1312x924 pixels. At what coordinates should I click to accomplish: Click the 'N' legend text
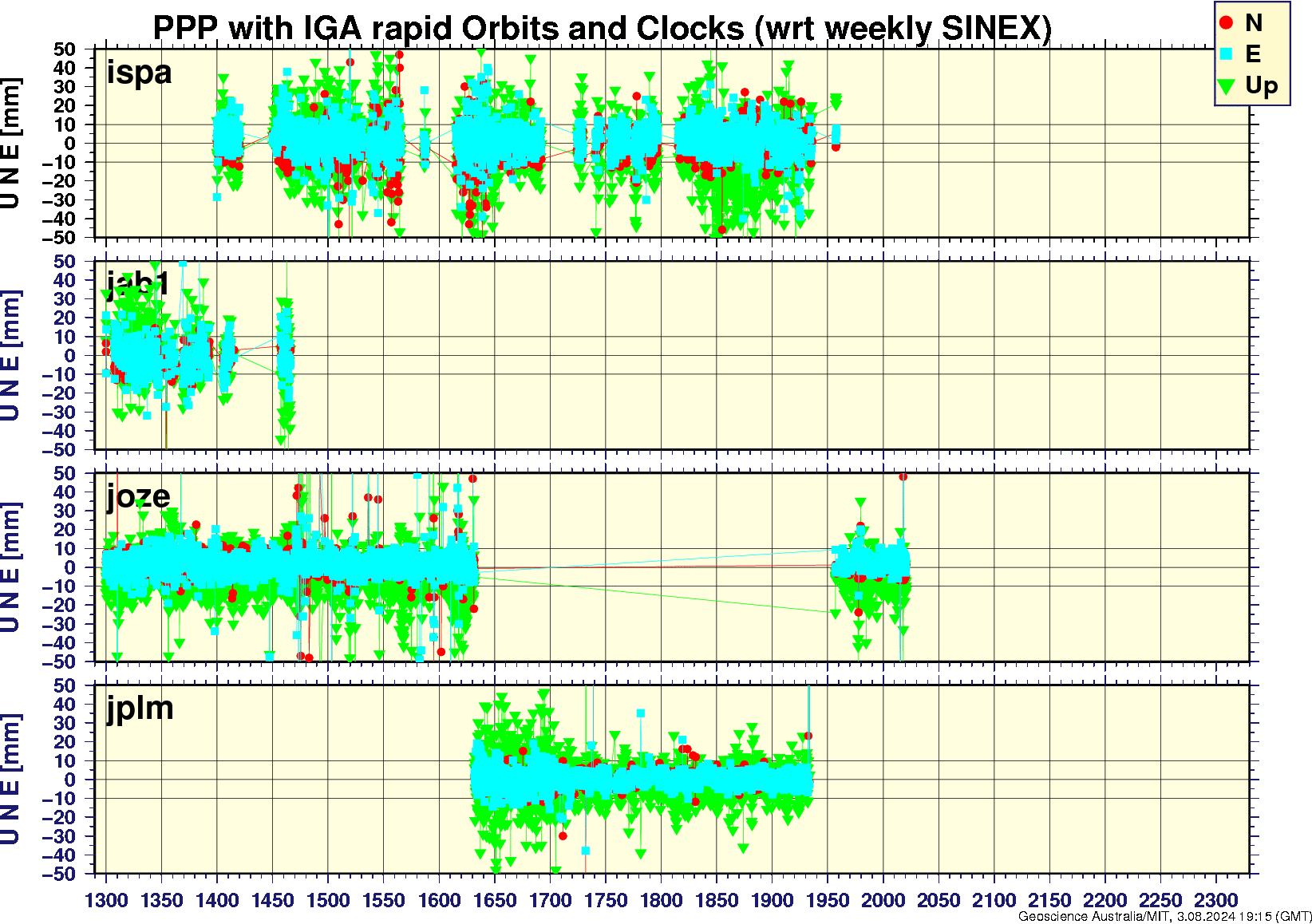(1254, 23)
